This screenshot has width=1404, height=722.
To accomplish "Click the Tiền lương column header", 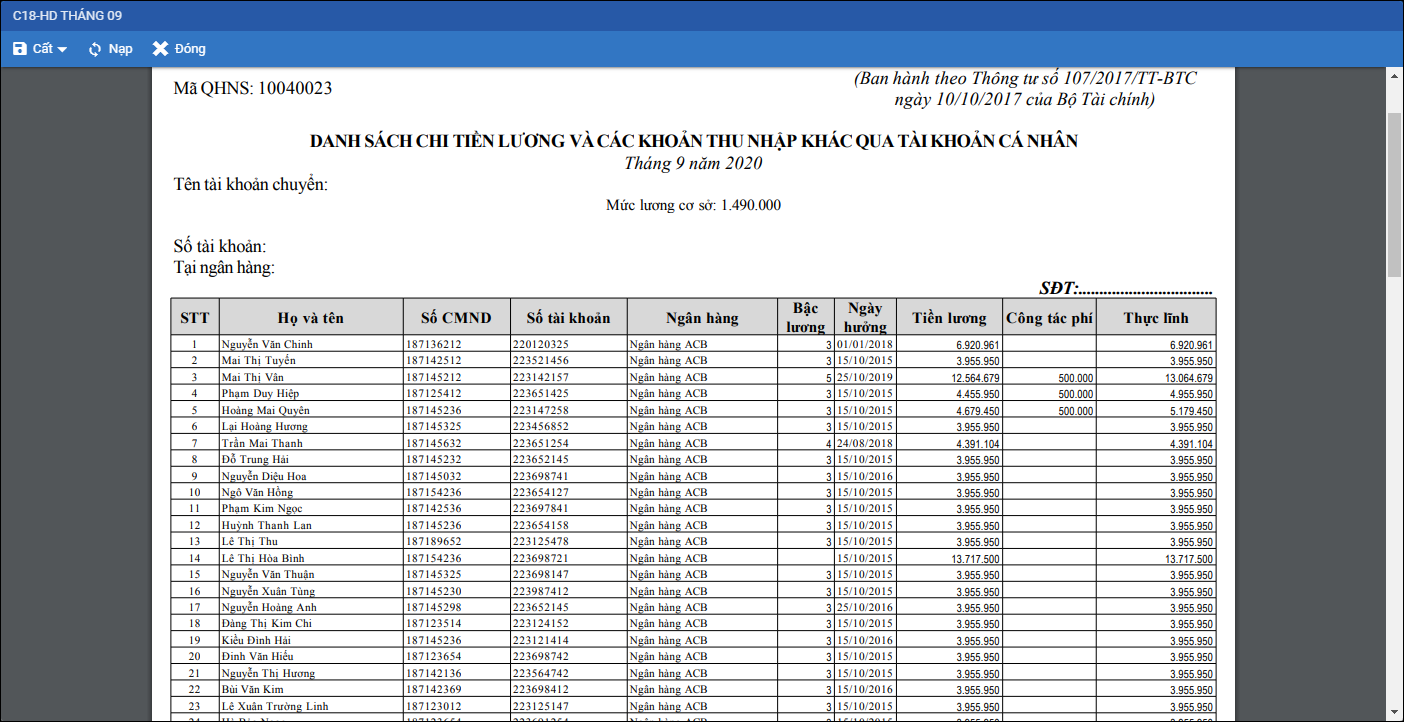I will [x=949, y=318].
